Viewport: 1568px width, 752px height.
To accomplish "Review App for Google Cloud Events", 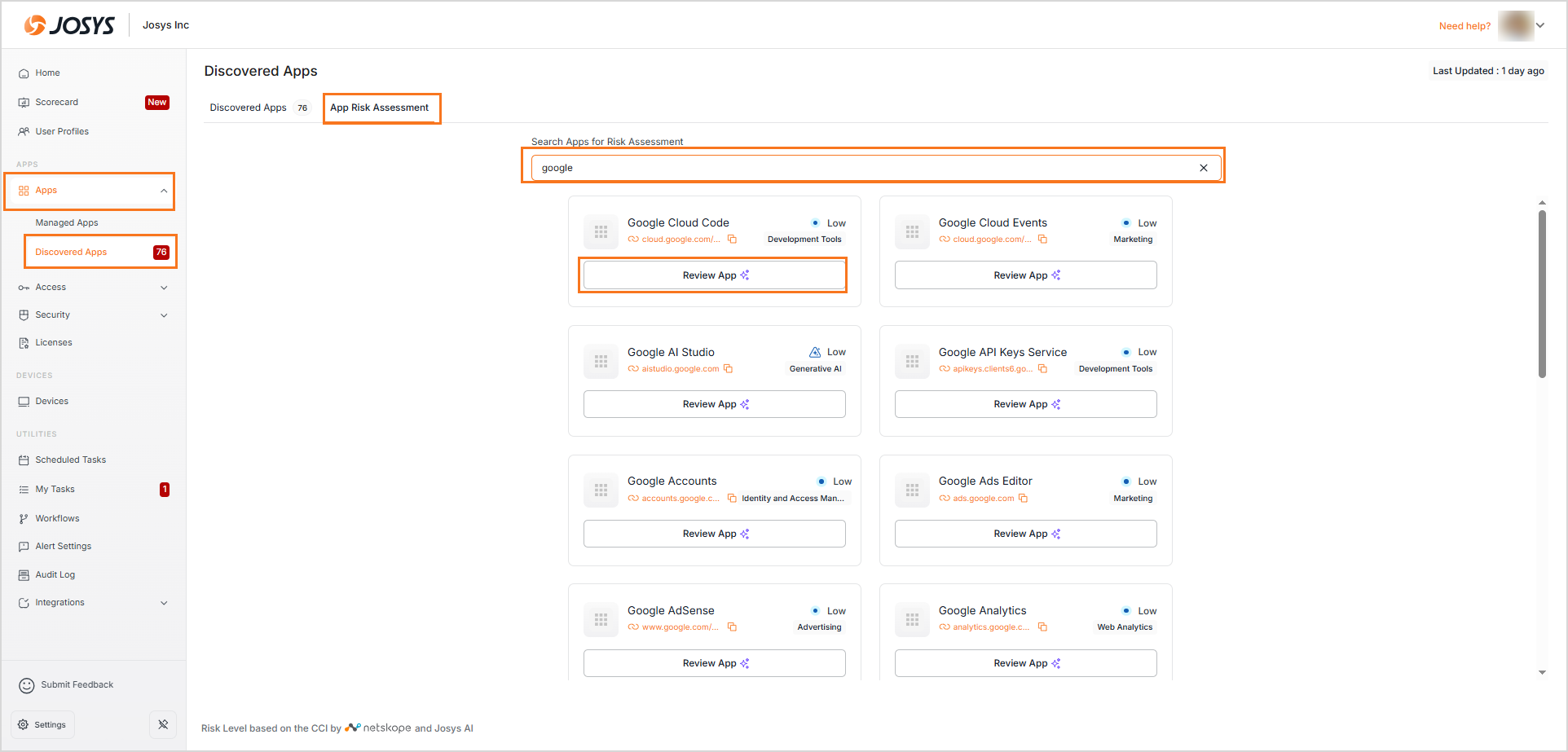I will (x=1025, y=275).
